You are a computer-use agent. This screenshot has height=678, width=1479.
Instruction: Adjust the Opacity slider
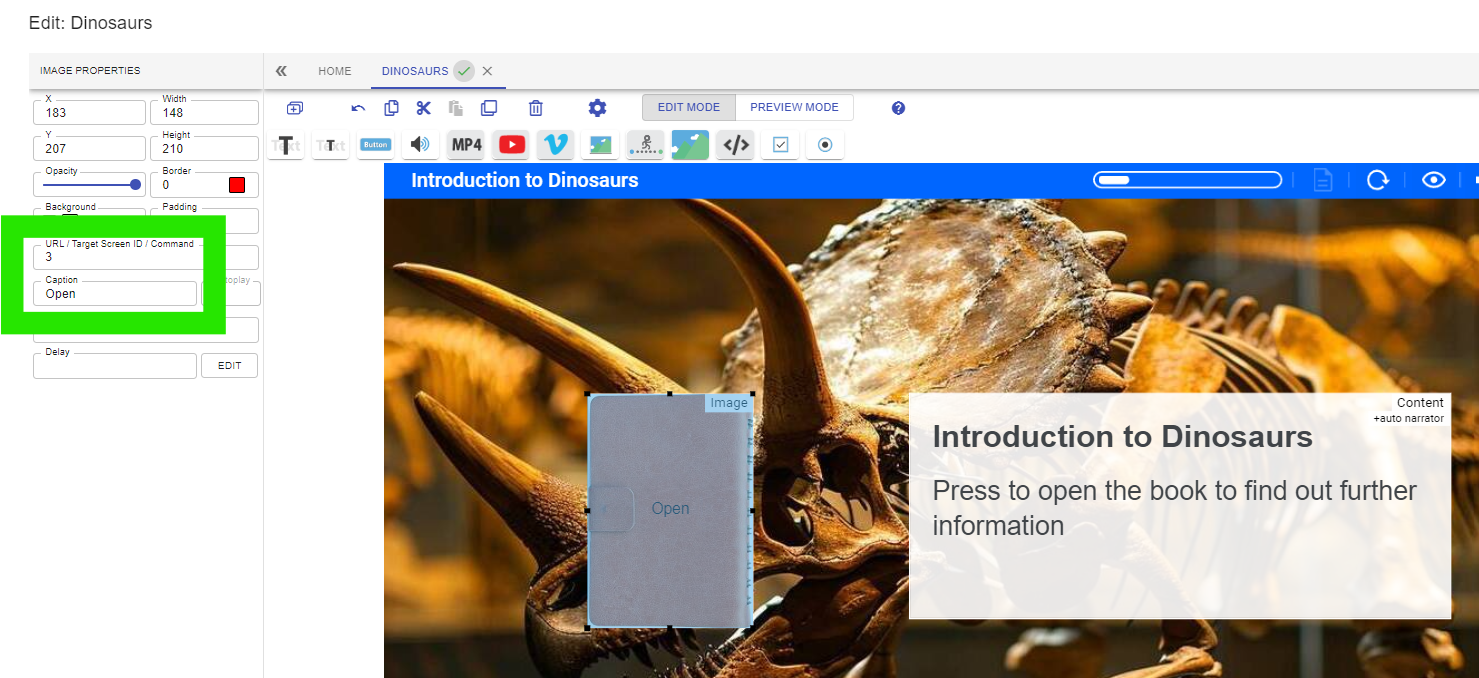(92, 184)
